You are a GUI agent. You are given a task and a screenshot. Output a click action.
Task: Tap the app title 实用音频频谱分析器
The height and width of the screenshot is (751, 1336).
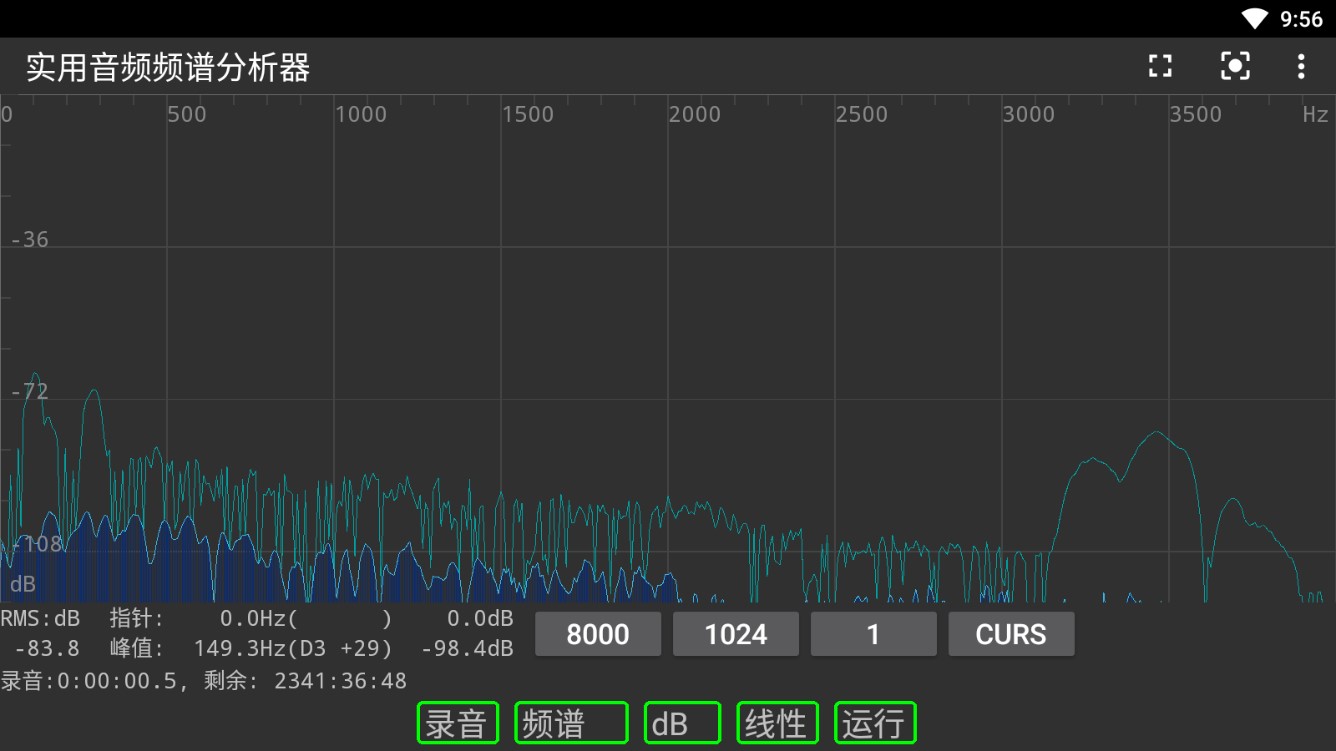coord(168,68)
